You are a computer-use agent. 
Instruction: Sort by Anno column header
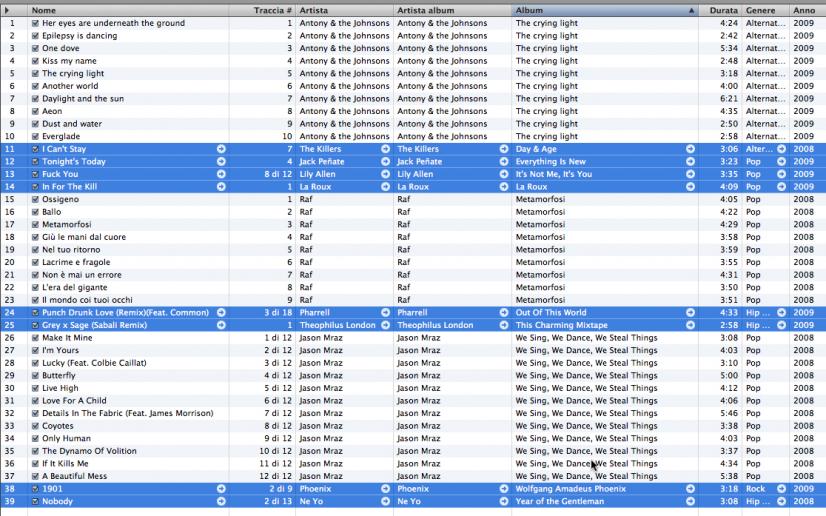point(808,10)
